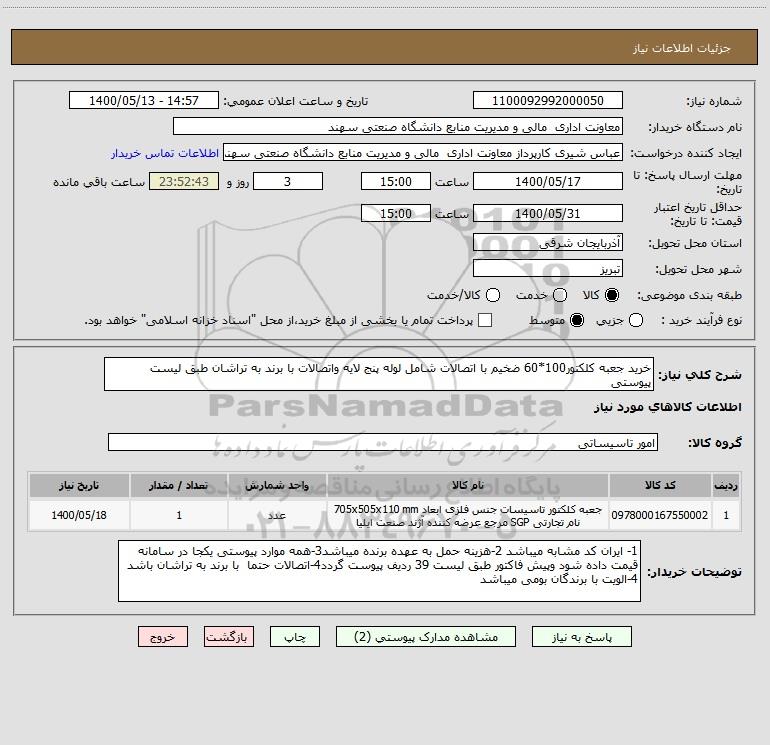Viewport: 770px width, 745px height.
Task: Click column header نام کالا
Action: 468,486
